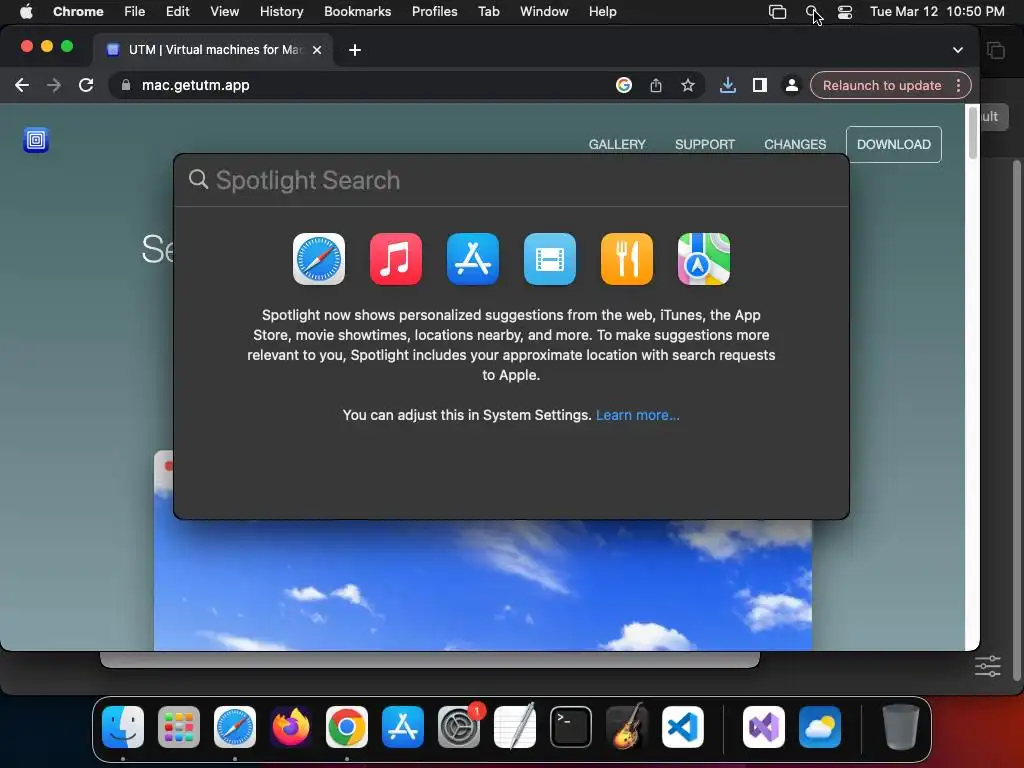View site information lock icon
1024x768 pixels.
[126, 86]
